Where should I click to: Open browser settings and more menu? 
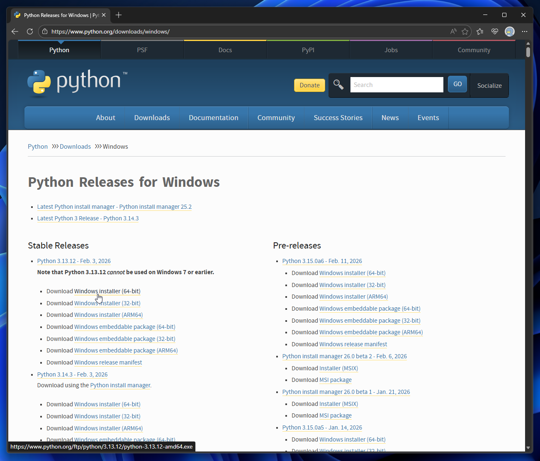coord(524,32)
